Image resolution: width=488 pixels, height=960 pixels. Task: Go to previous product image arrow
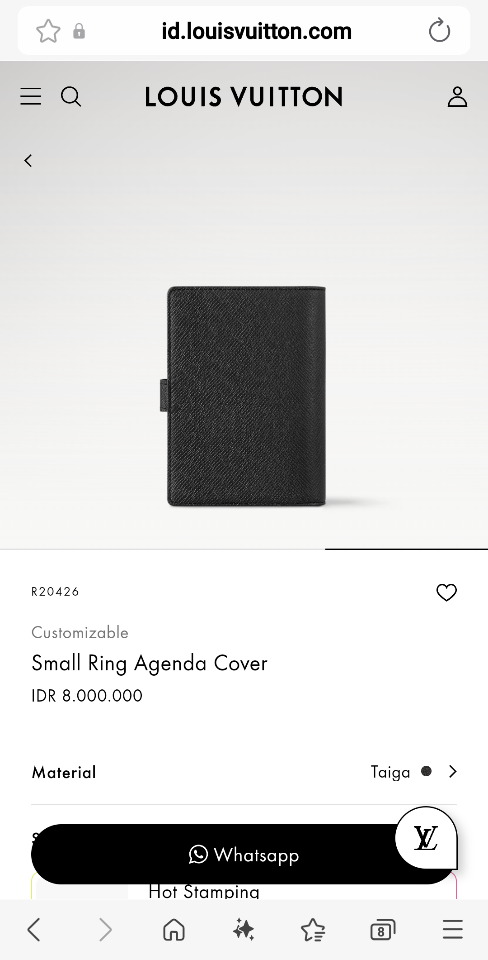pyautogui.click(x=28, y=160)
